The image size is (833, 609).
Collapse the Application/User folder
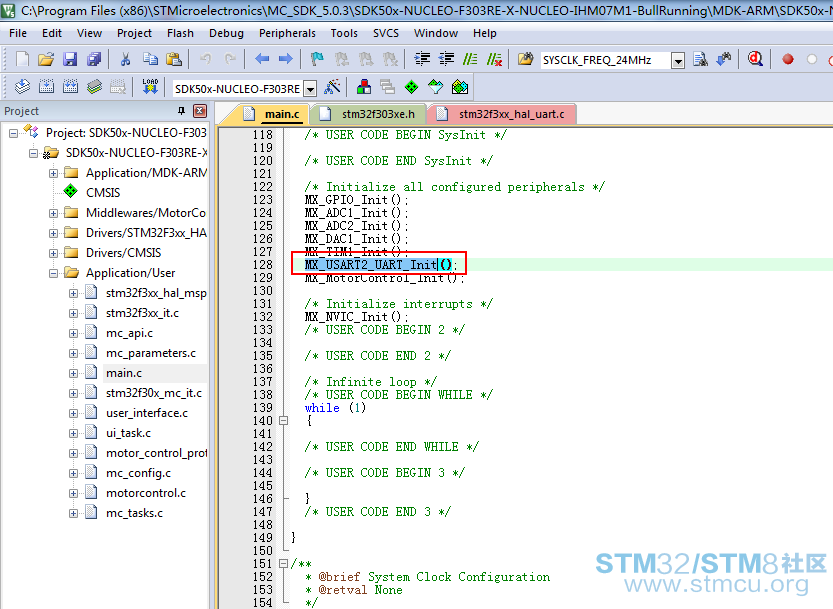pyautogui.click(x=53, y=273)
